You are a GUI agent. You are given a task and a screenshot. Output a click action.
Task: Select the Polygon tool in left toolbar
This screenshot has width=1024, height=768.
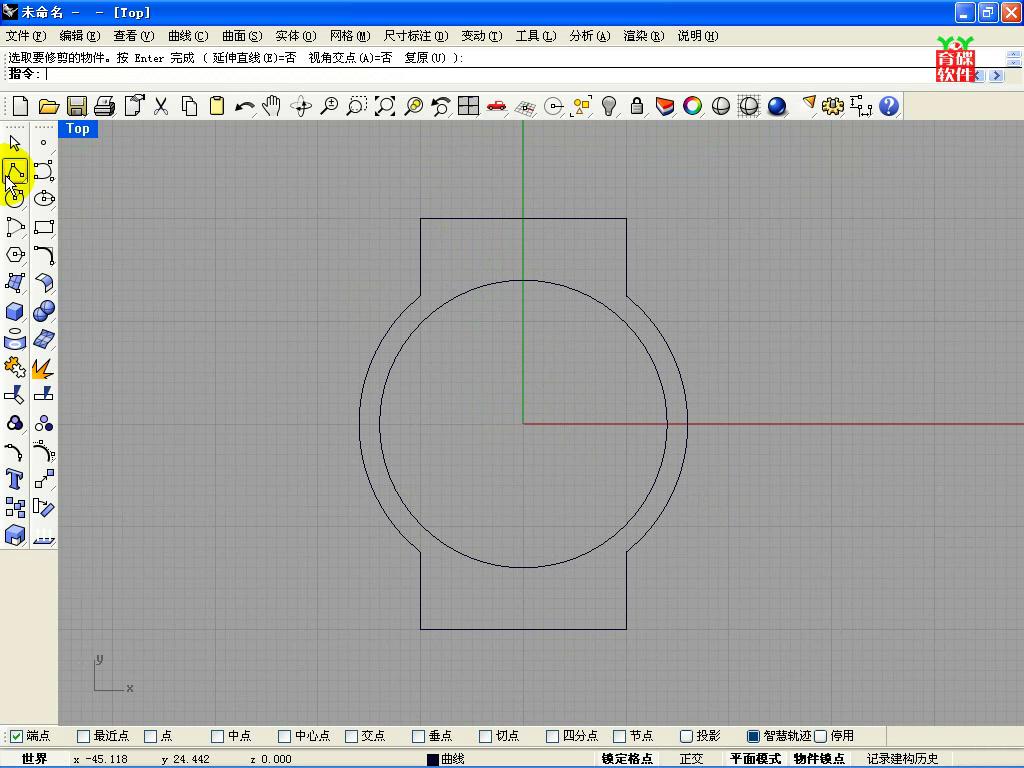15,255
